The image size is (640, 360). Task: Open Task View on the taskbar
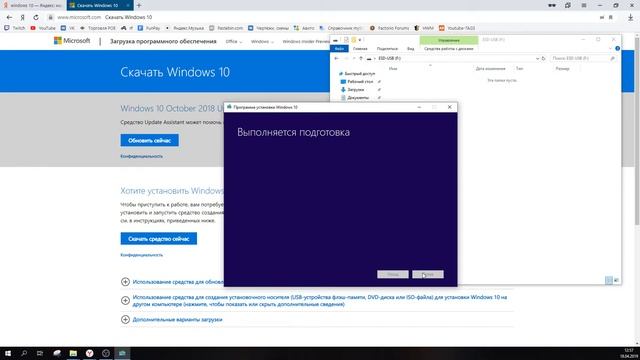(40, 353)
